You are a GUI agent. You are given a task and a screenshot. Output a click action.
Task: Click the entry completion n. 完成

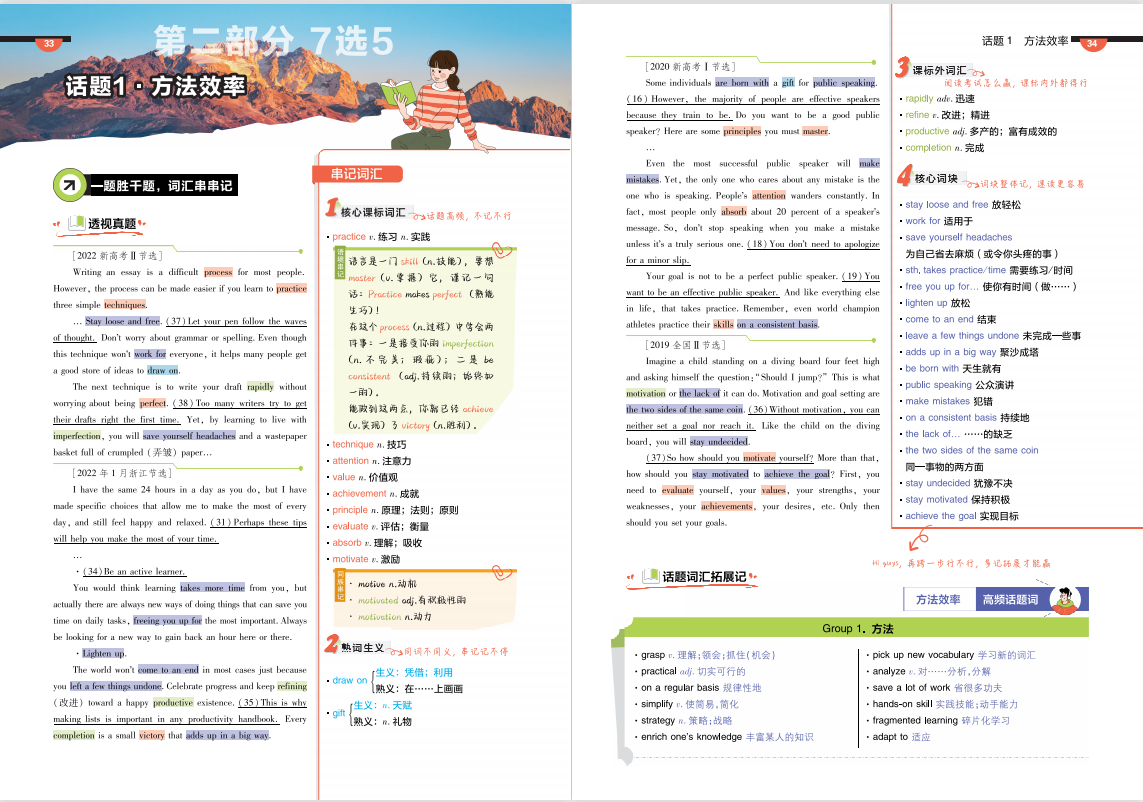(945, 148)
